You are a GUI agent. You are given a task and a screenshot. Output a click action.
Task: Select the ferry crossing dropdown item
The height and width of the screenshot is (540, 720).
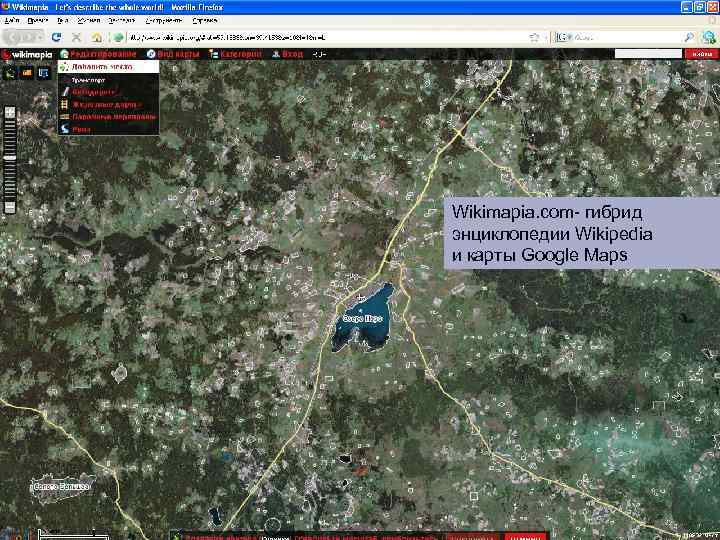click(x=109, y=117)
